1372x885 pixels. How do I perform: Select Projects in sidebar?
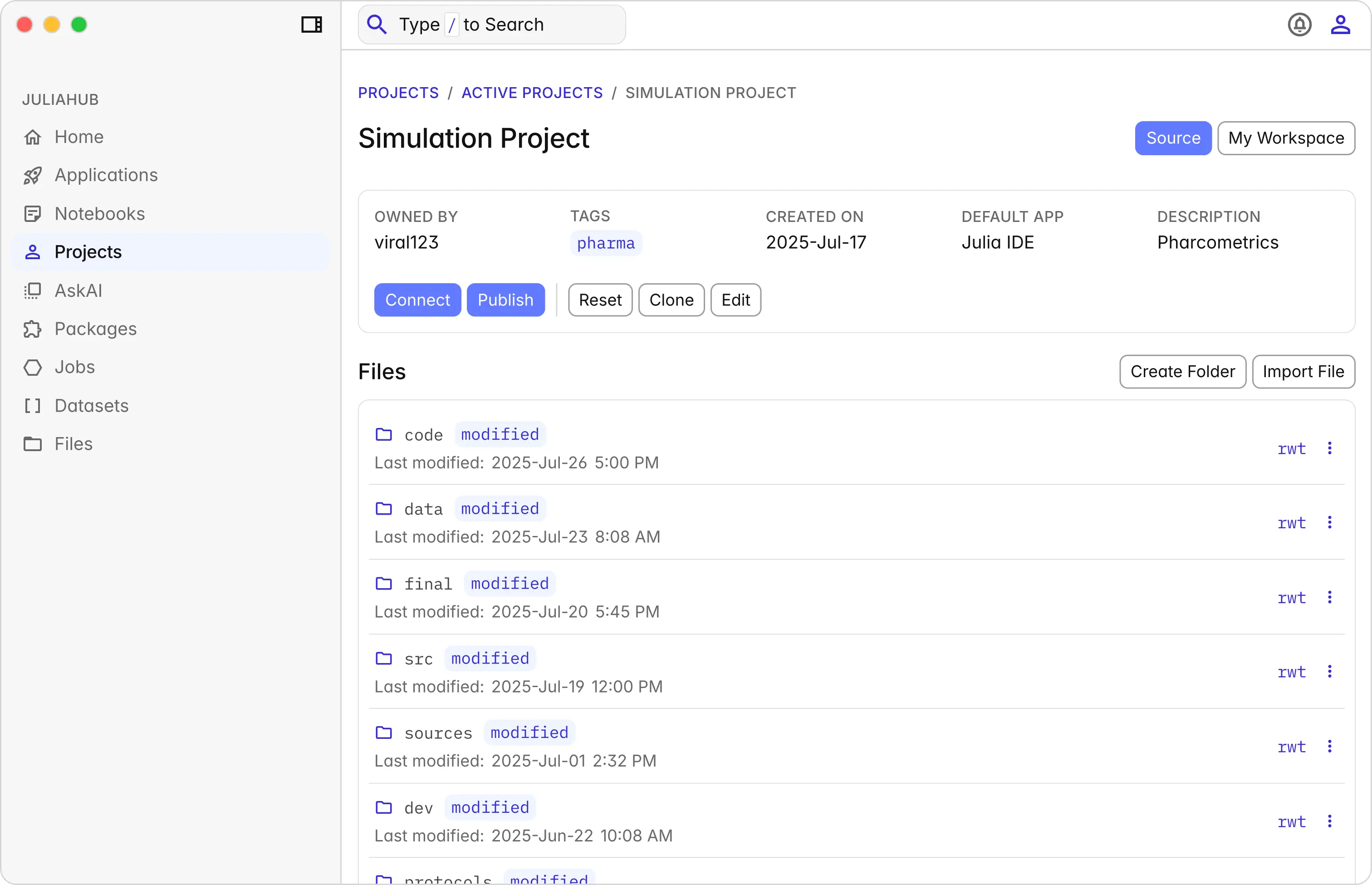[170, 252]
